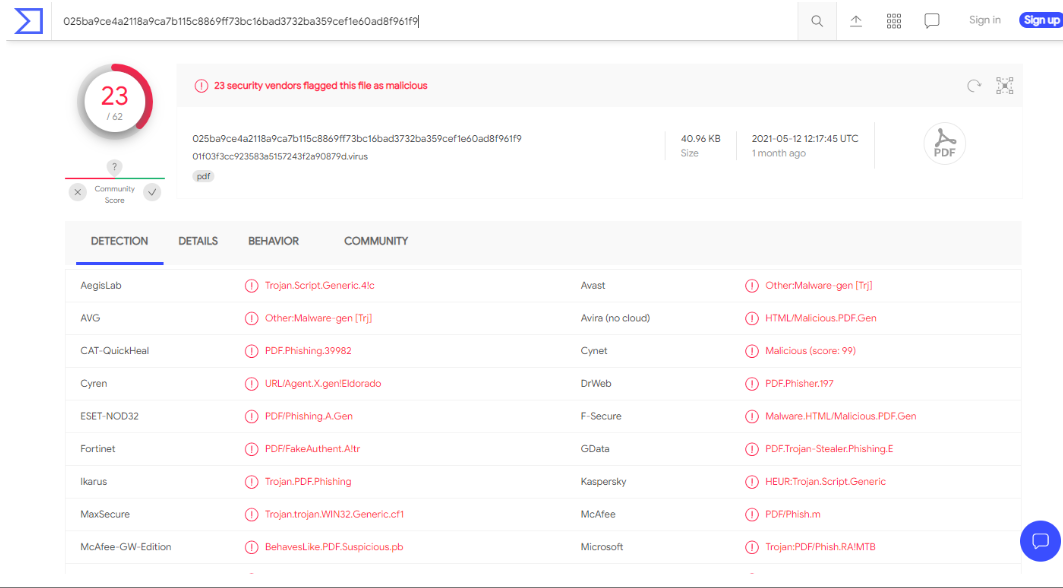Open the floating chat bubble button
Viewport: 1063px width, 588px height.
(1040, 541)
